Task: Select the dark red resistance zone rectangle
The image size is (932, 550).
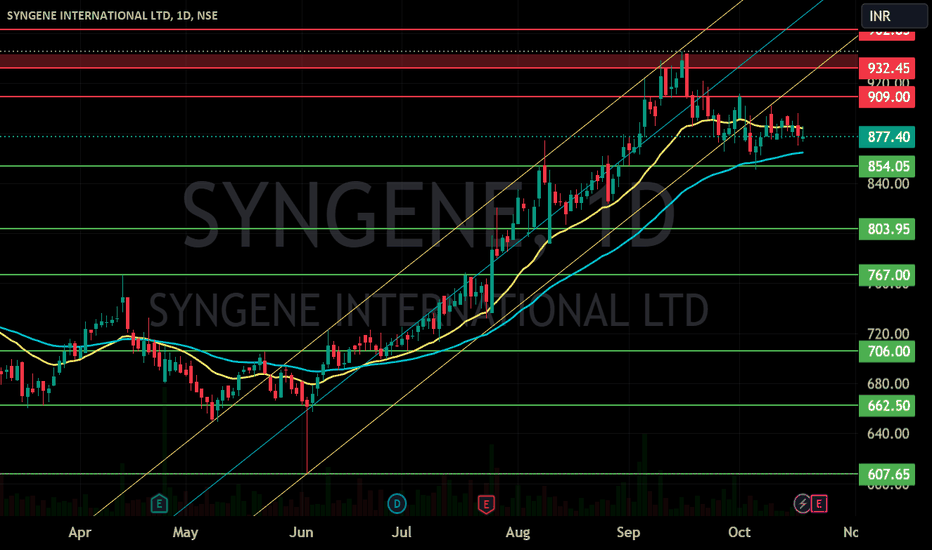Action: [429, 60]
